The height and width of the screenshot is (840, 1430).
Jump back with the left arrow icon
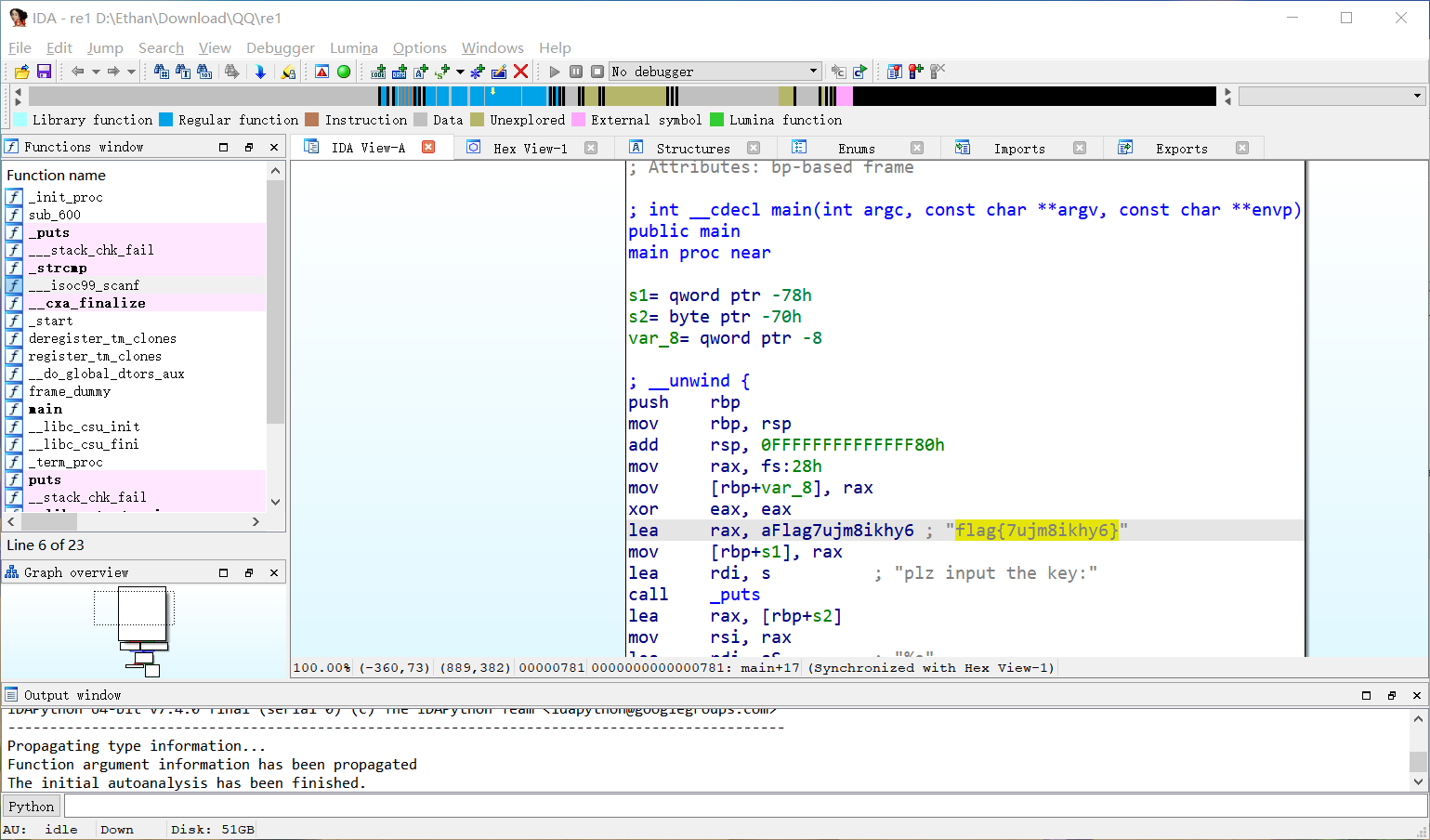(x=78, y=72)
